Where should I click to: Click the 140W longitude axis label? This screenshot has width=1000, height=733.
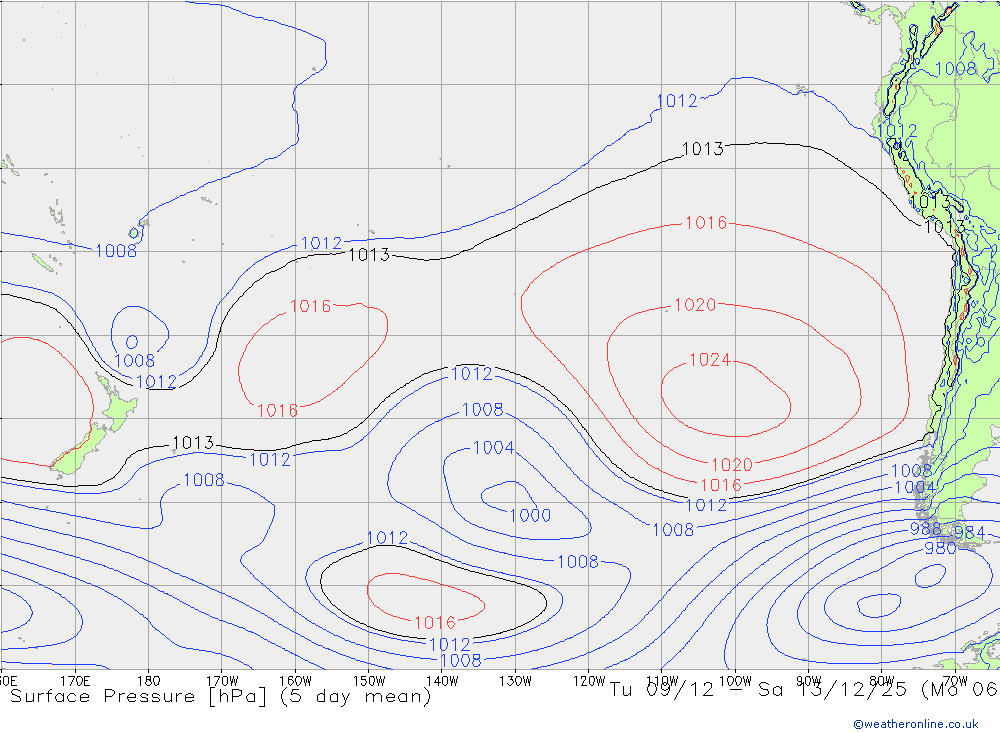click(442, 681)
